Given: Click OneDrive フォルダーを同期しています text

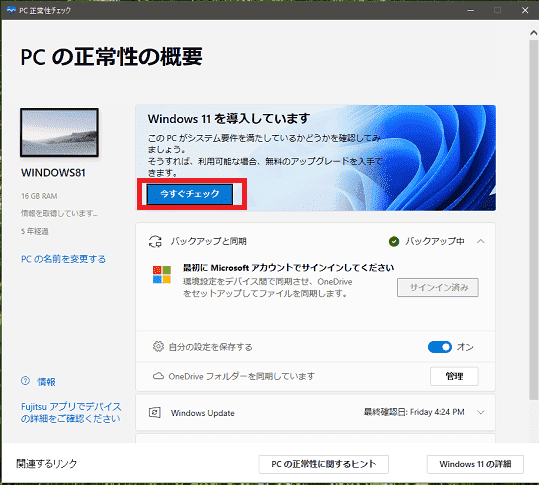Looking at the screenshot, I should 242,376.
